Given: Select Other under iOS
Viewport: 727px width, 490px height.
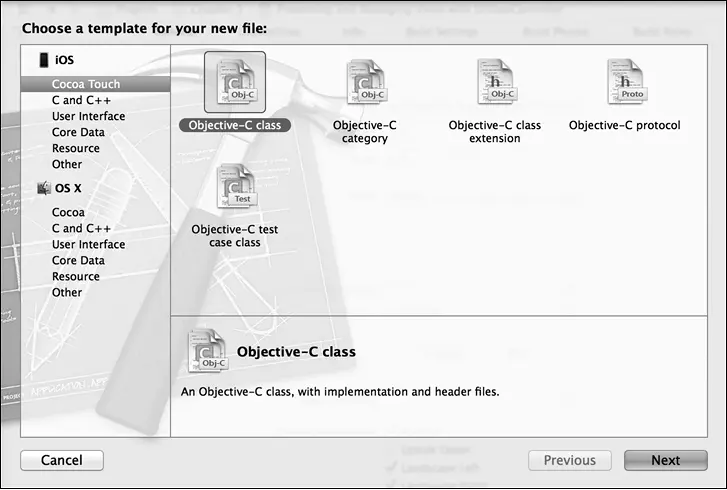Looking at the screenshot, I should [x=67, y=164].
